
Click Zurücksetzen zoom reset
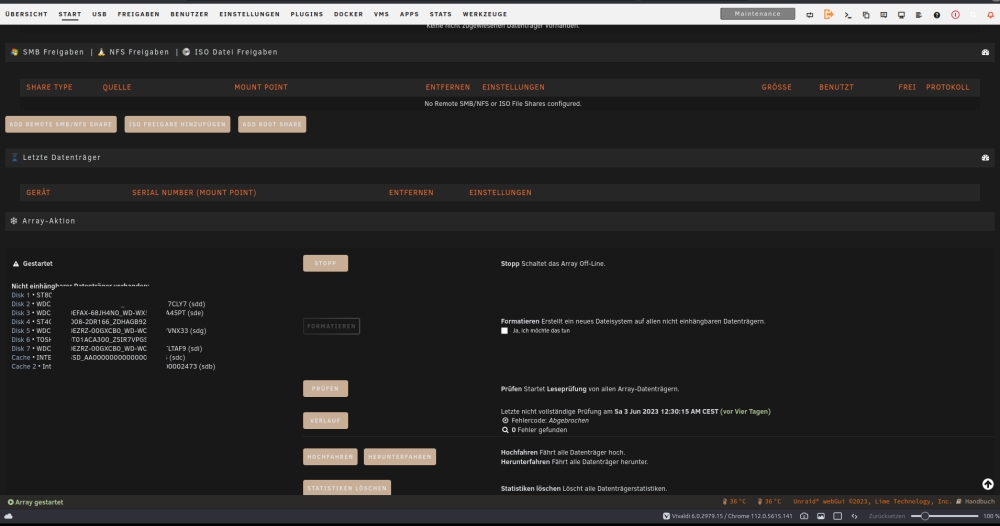point(886,516)
